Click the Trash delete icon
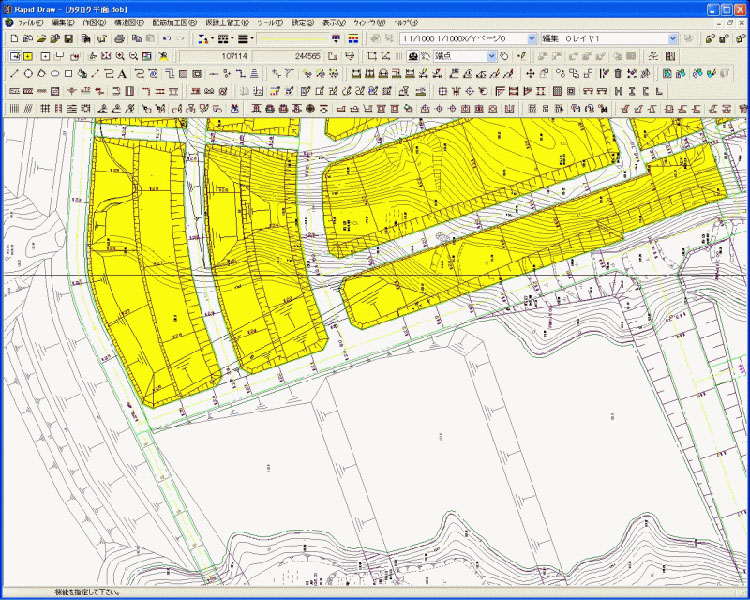Image resolution: width=750 pixels, height=600 pixels. click(618, 73)
